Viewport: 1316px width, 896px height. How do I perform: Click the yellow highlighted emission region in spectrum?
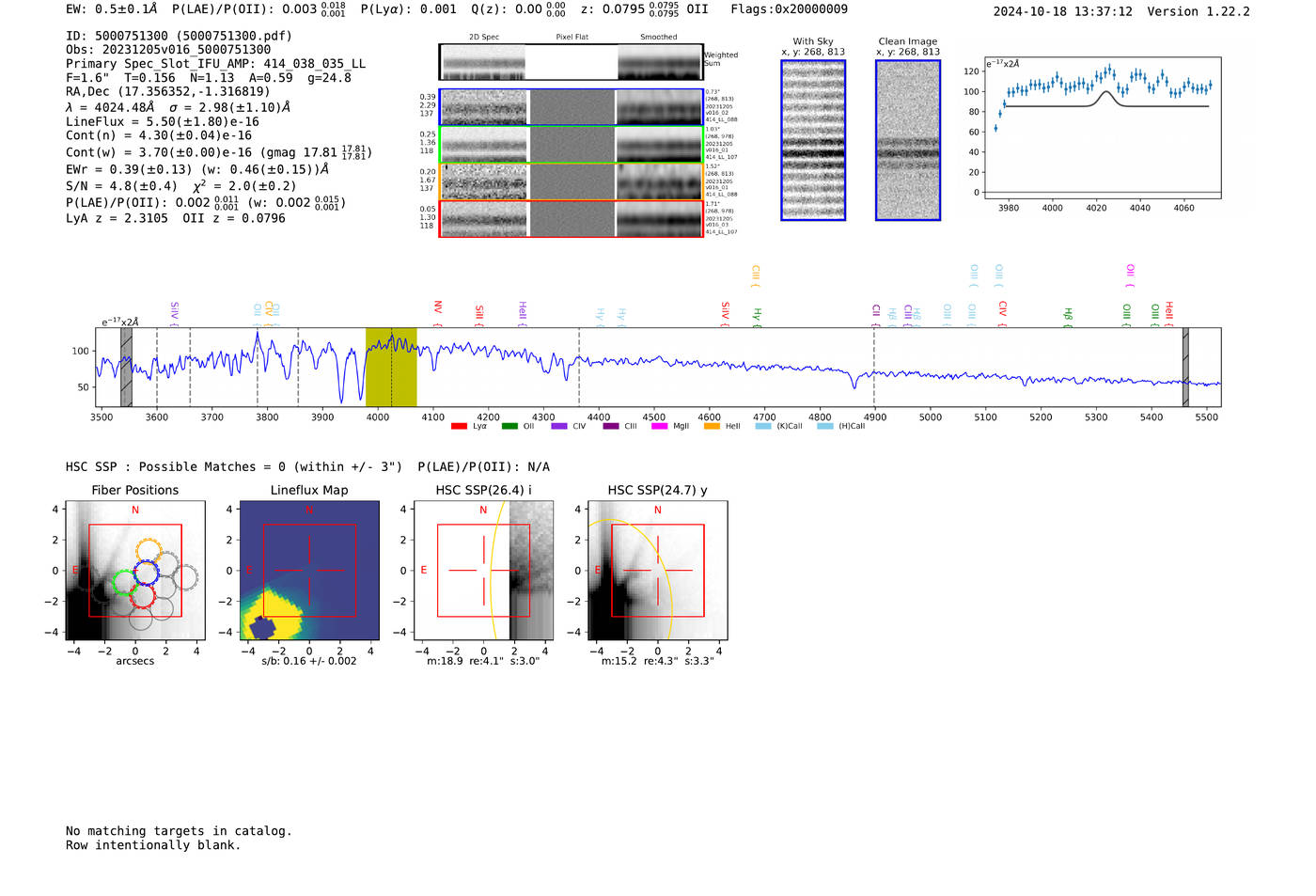tap(391, 368)
